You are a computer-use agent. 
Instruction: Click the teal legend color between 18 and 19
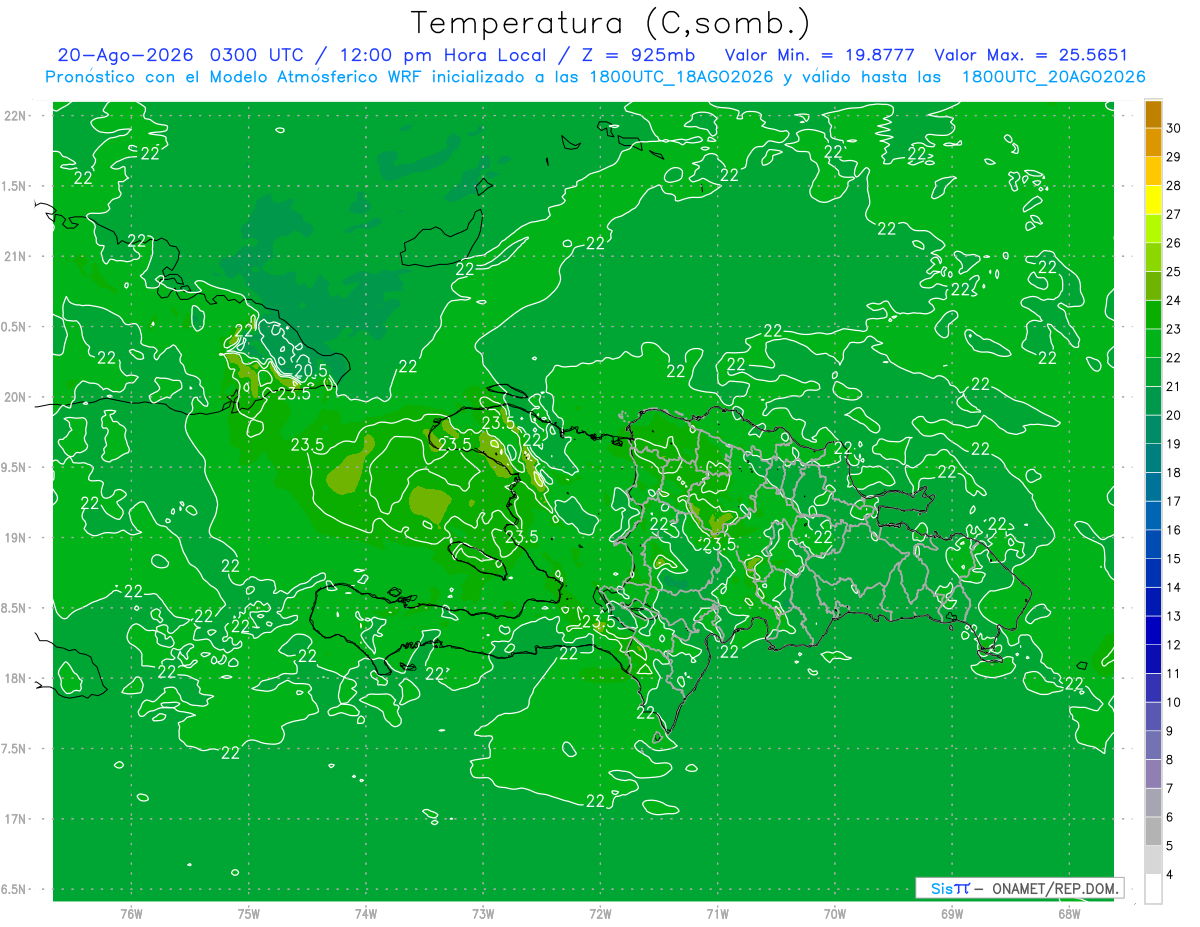tap(1153, 459)
